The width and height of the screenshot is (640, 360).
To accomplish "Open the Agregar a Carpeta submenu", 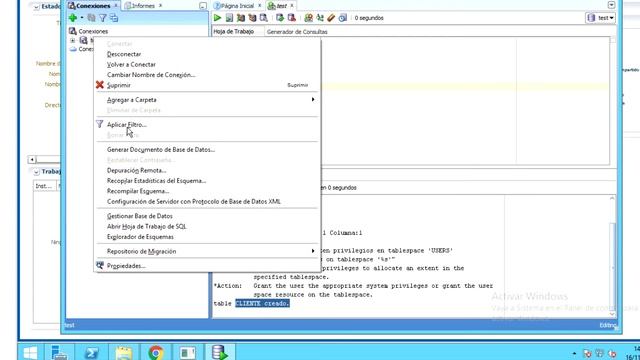I will (207, 100).
